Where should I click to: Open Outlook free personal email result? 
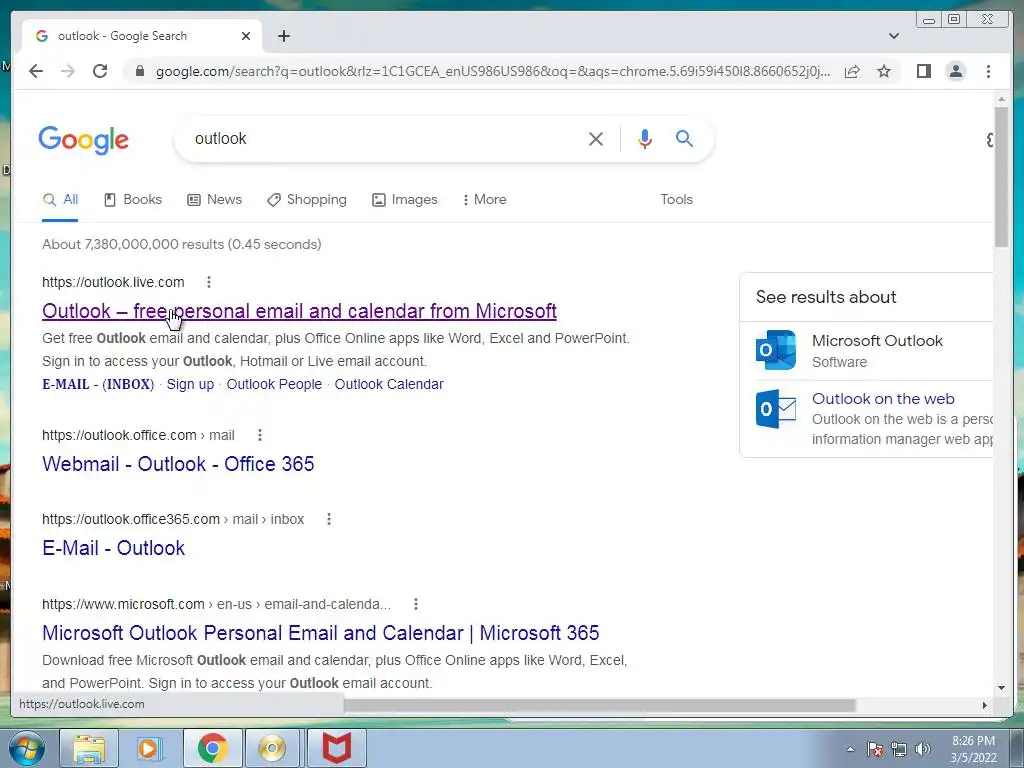tap(299, 311)
